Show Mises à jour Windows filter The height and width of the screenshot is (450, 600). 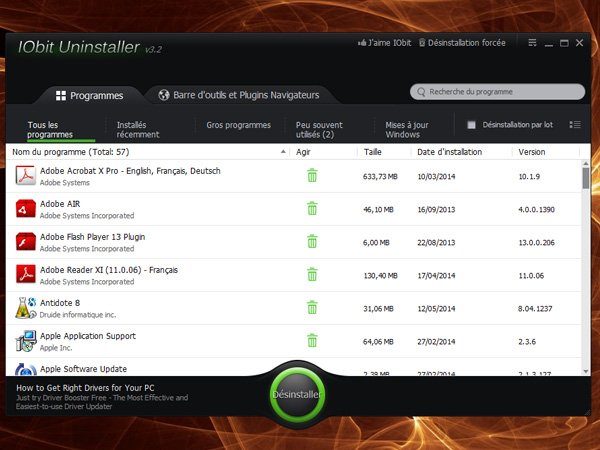407,129
